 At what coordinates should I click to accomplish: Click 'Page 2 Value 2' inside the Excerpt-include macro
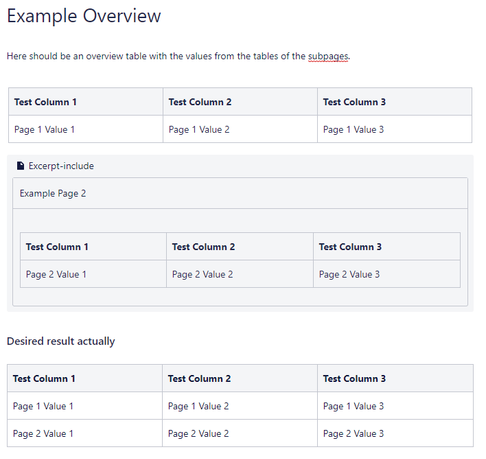point(240,274)
